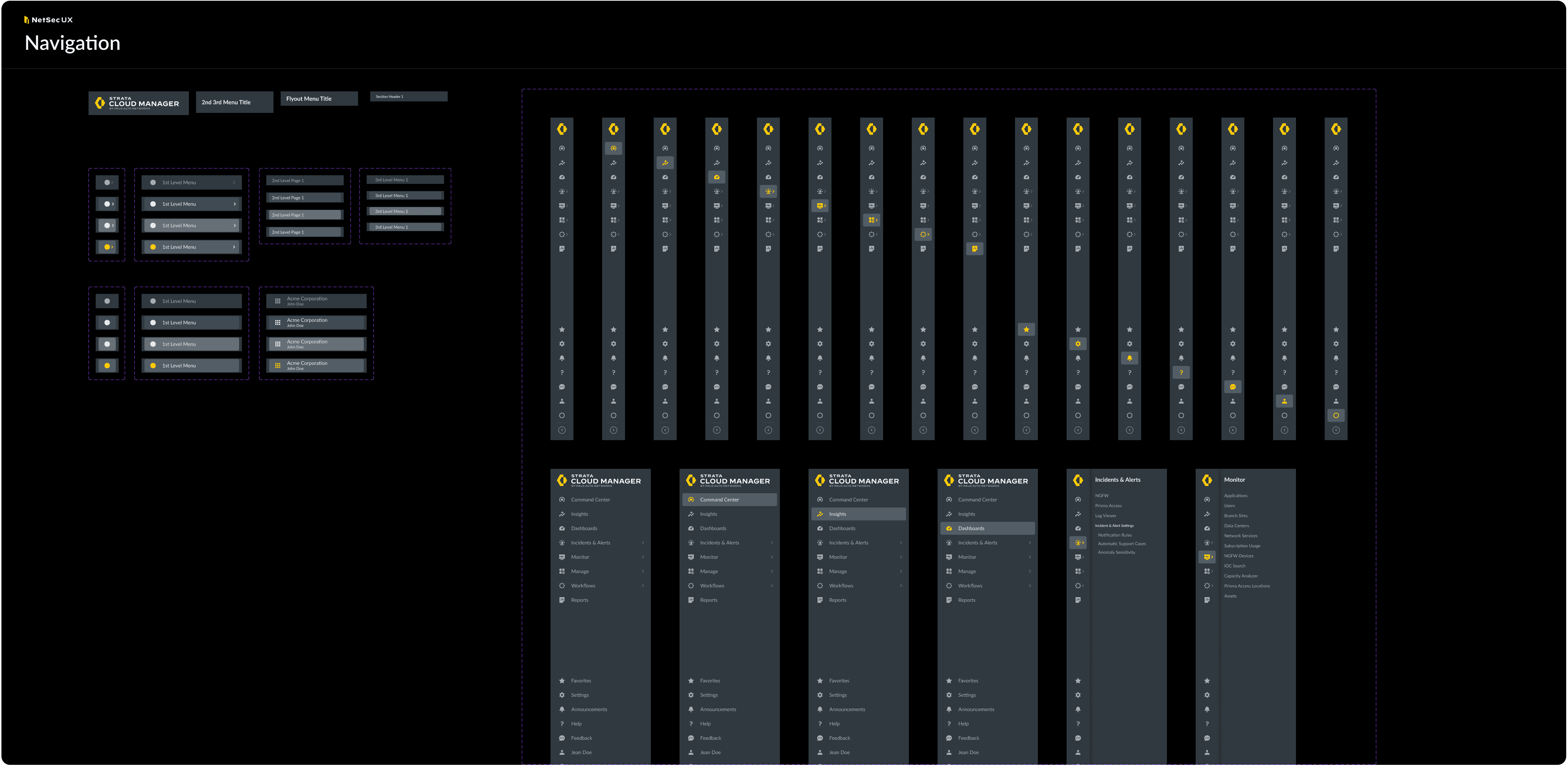Select Incident & Alert Settings section in flyout
Screen dimensions: 1568x767
(x=1114, y=525)
